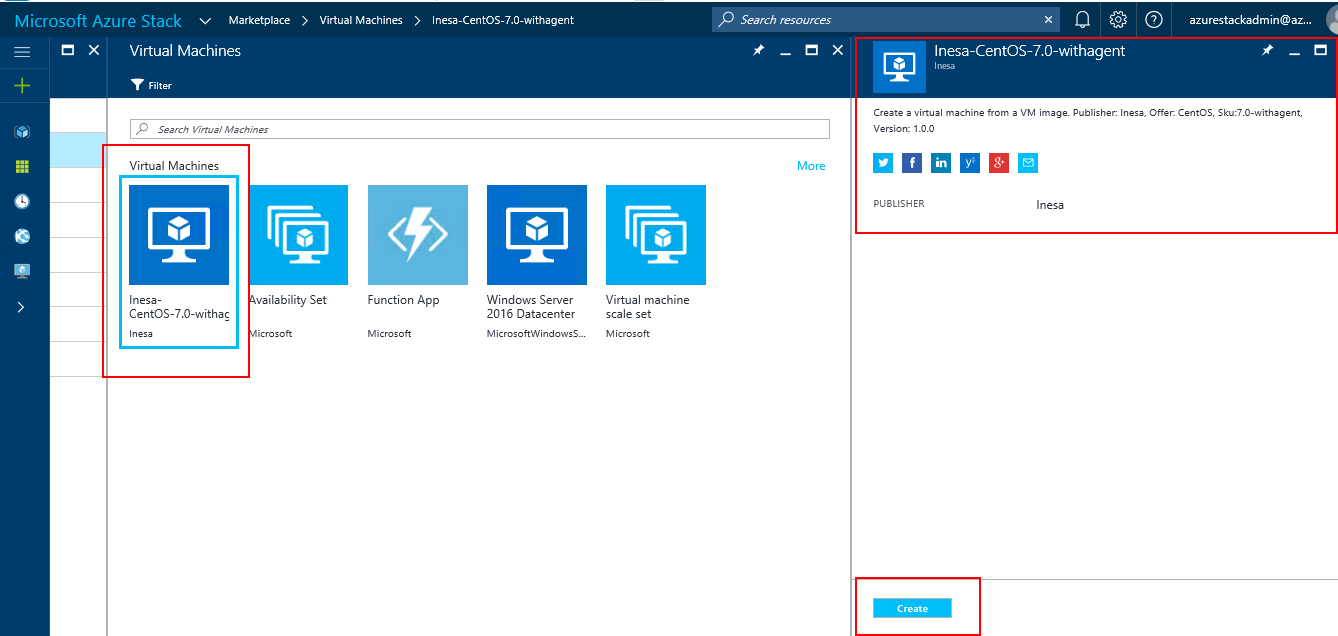Open the notifications bell
This screenshot has height=636, width=1338.
pyautogui.click(x=1082, y=19)
